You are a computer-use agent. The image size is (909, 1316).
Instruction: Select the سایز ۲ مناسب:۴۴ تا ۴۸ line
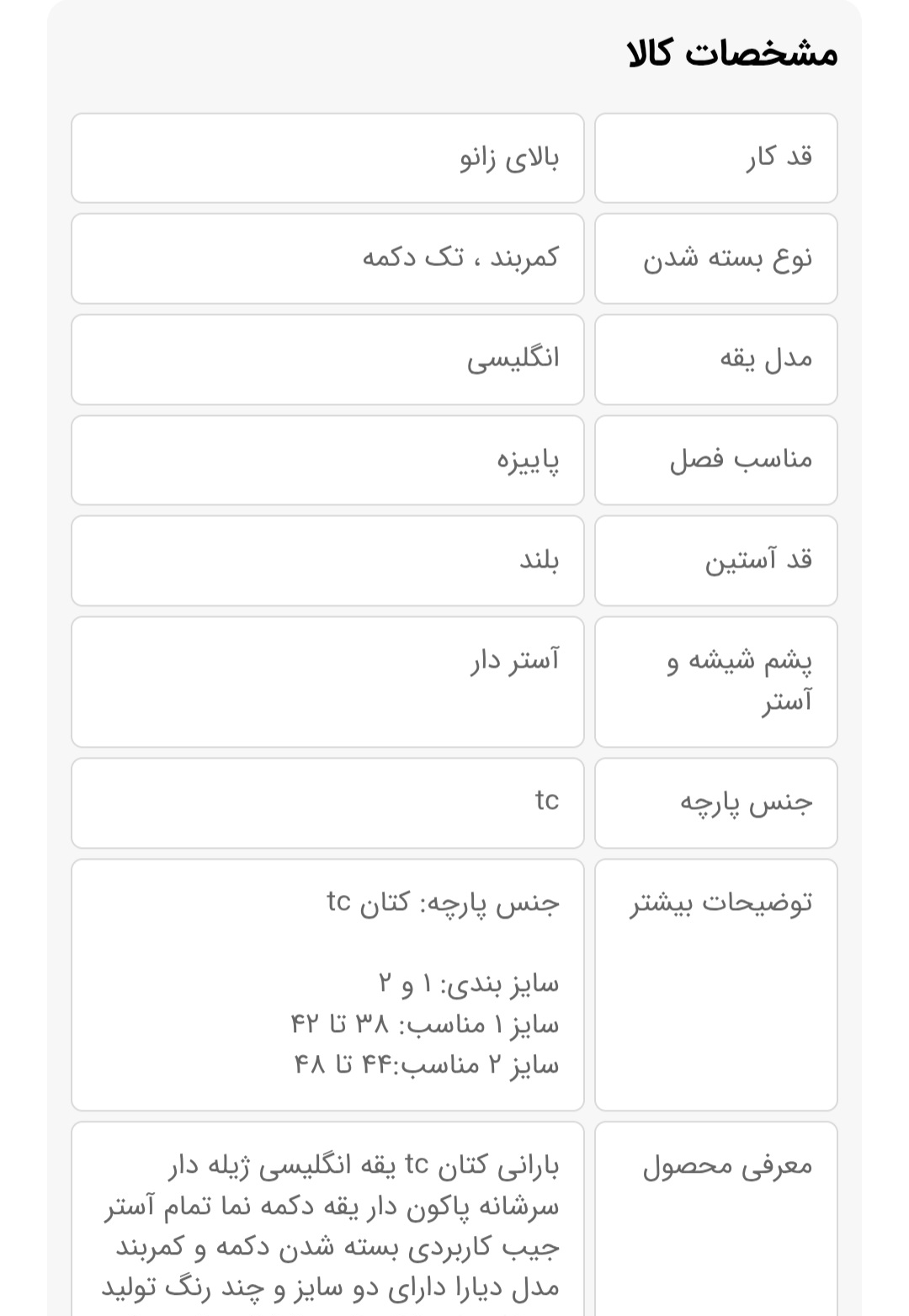[x=426, y=1065]
